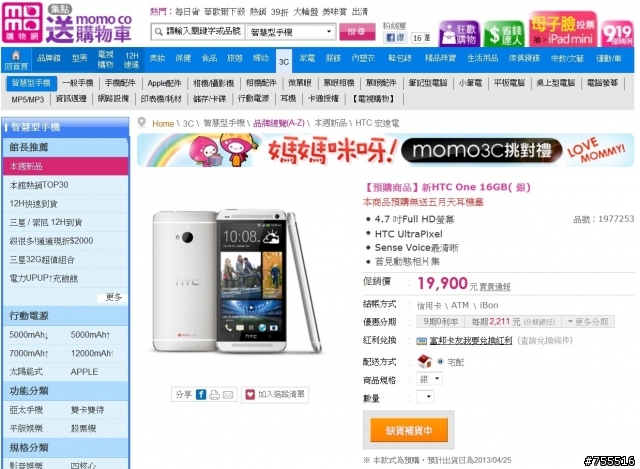640x469 pixels.
Task: Click the email envelope share icon
Action: point(228,395)
